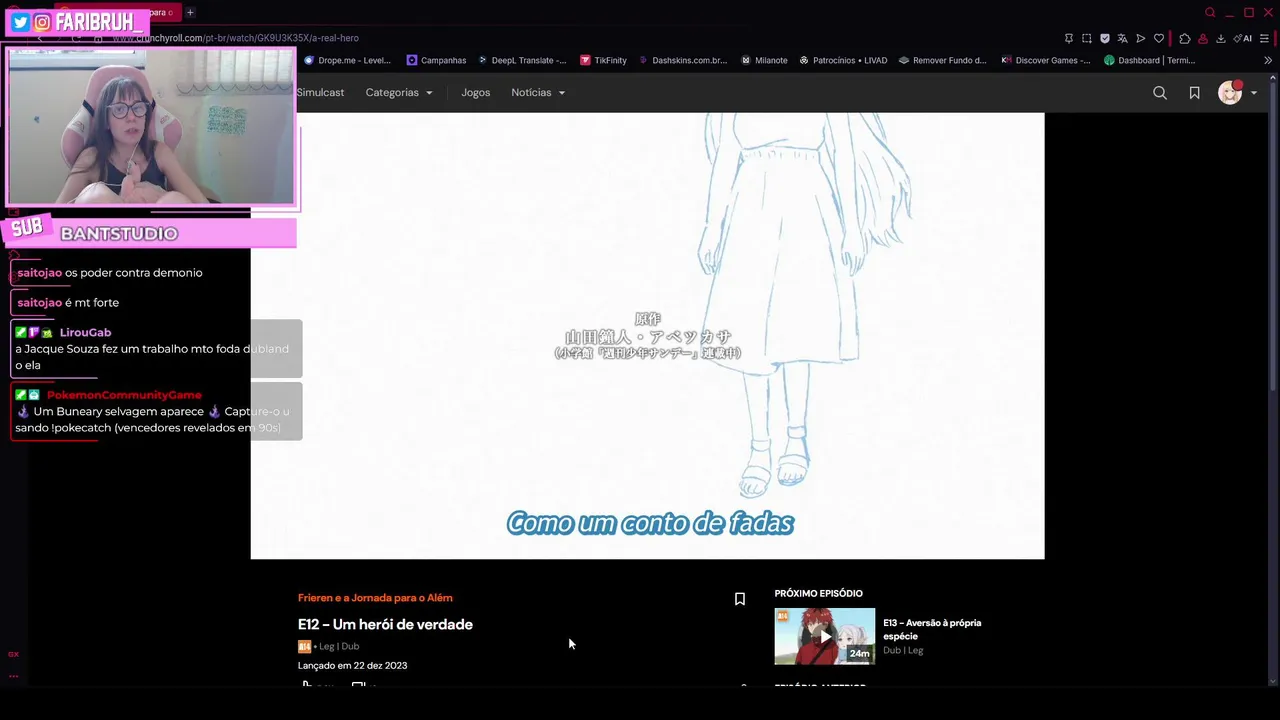Viewport: 1280px width, 720px height.
Task: Click the heart bookmark icon in the address bar
Action: pos(1159,38)
